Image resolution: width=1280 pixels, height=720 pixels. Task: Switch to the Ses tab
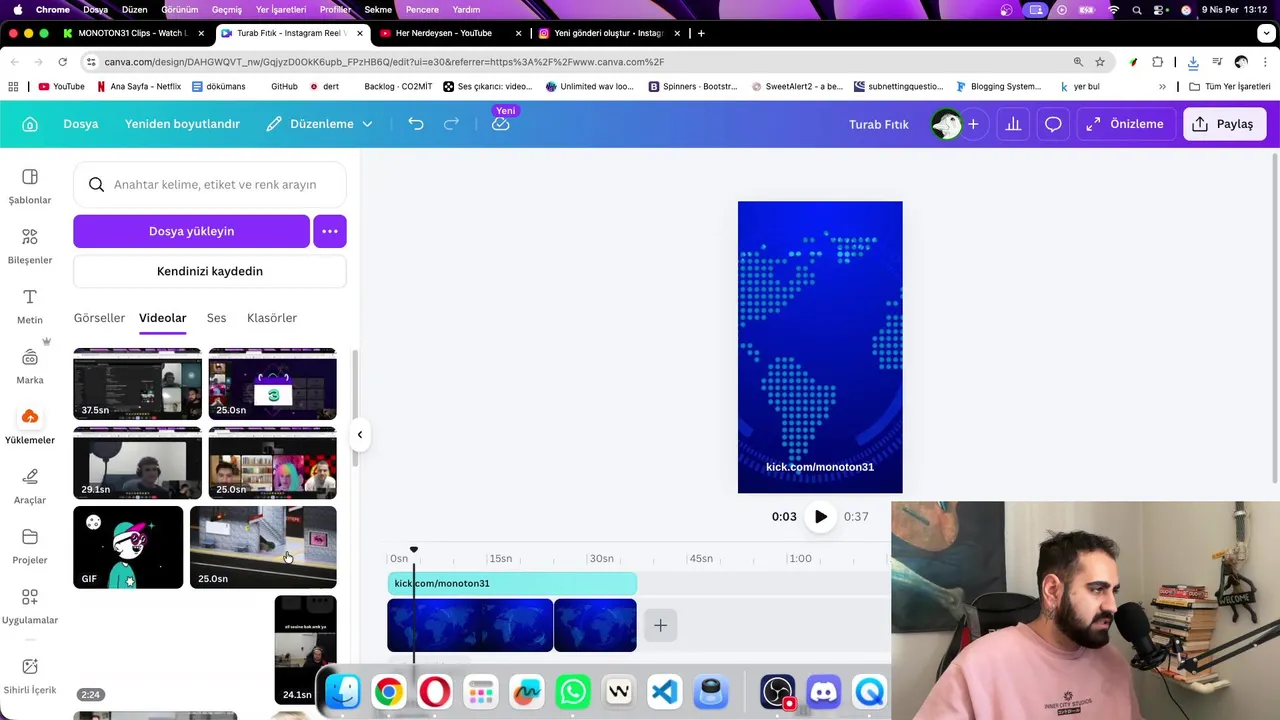(217, 318)
